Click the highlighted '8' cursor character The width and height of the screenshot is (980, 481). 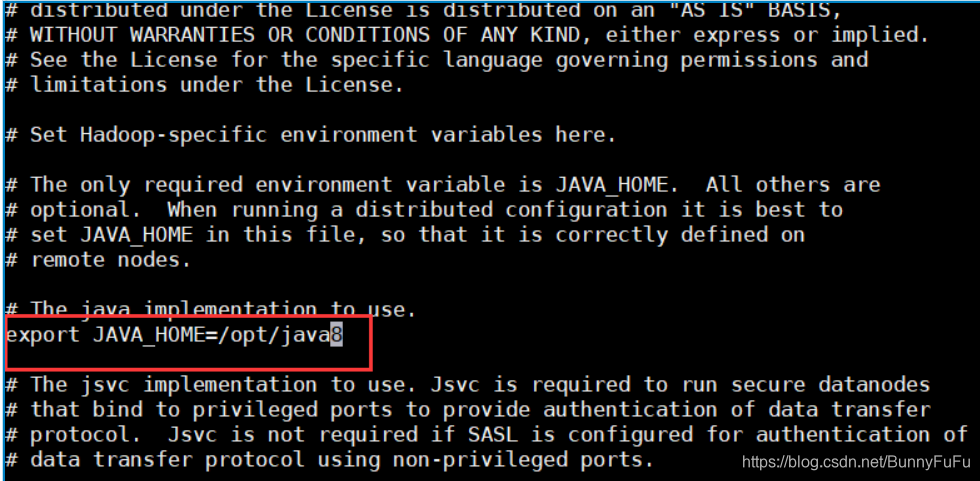tap(337, 335)
